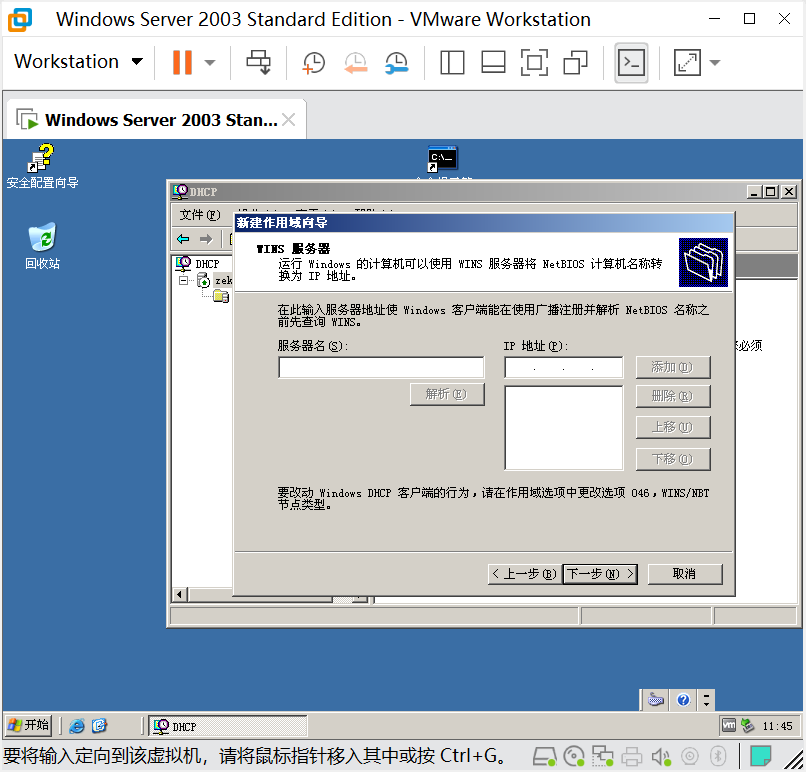Click the 添加(D) add button

coord(673,367)
